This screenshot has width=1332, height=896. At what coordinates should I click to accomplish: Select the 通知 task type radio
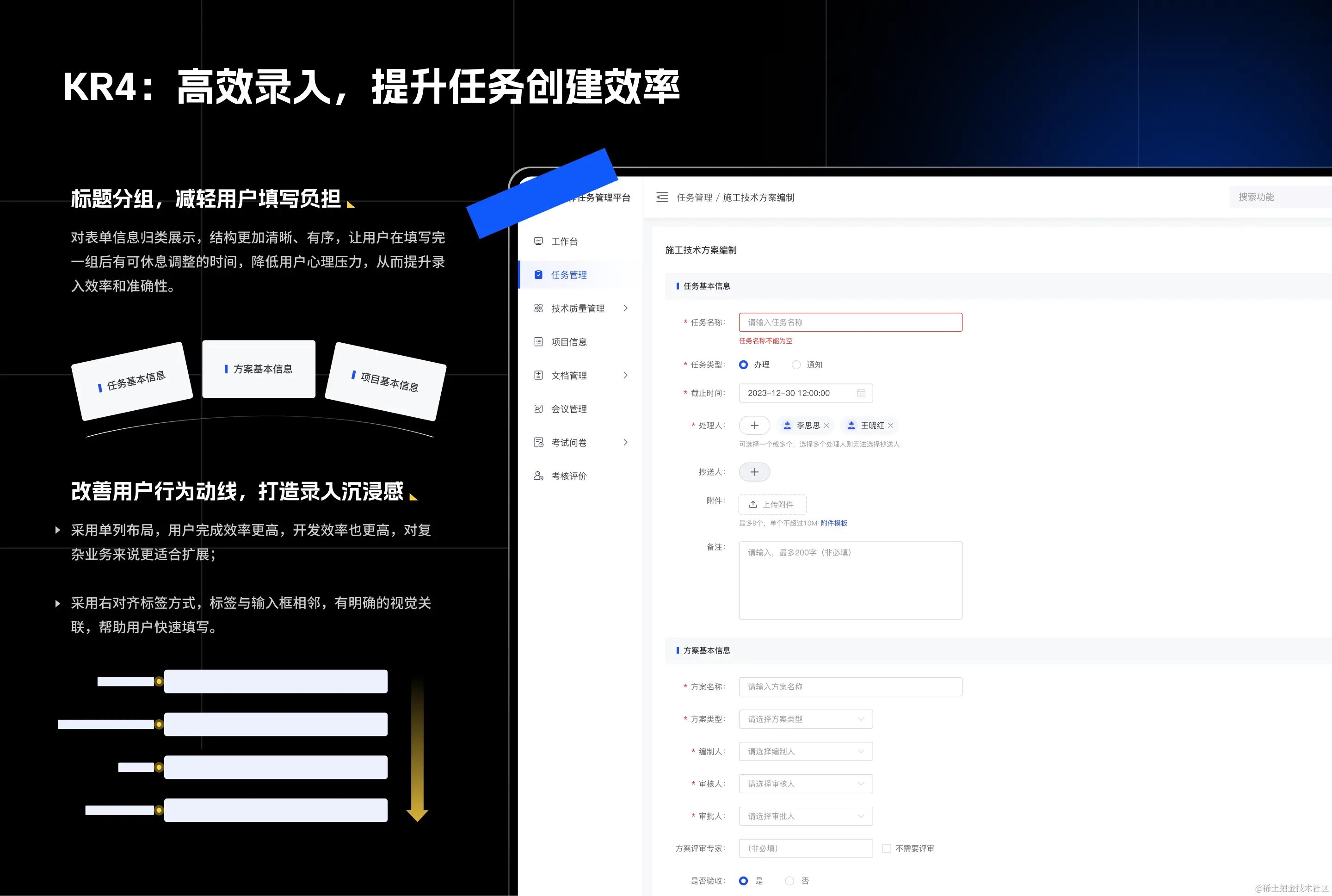[796, 365]
